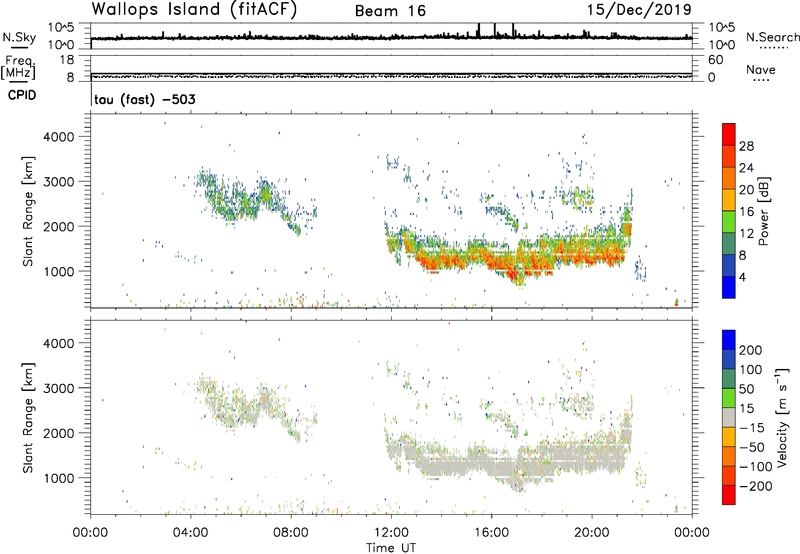Select the "60" tick on the Nave axis
This screenshot has width=800, height=554.
point(715,60)
